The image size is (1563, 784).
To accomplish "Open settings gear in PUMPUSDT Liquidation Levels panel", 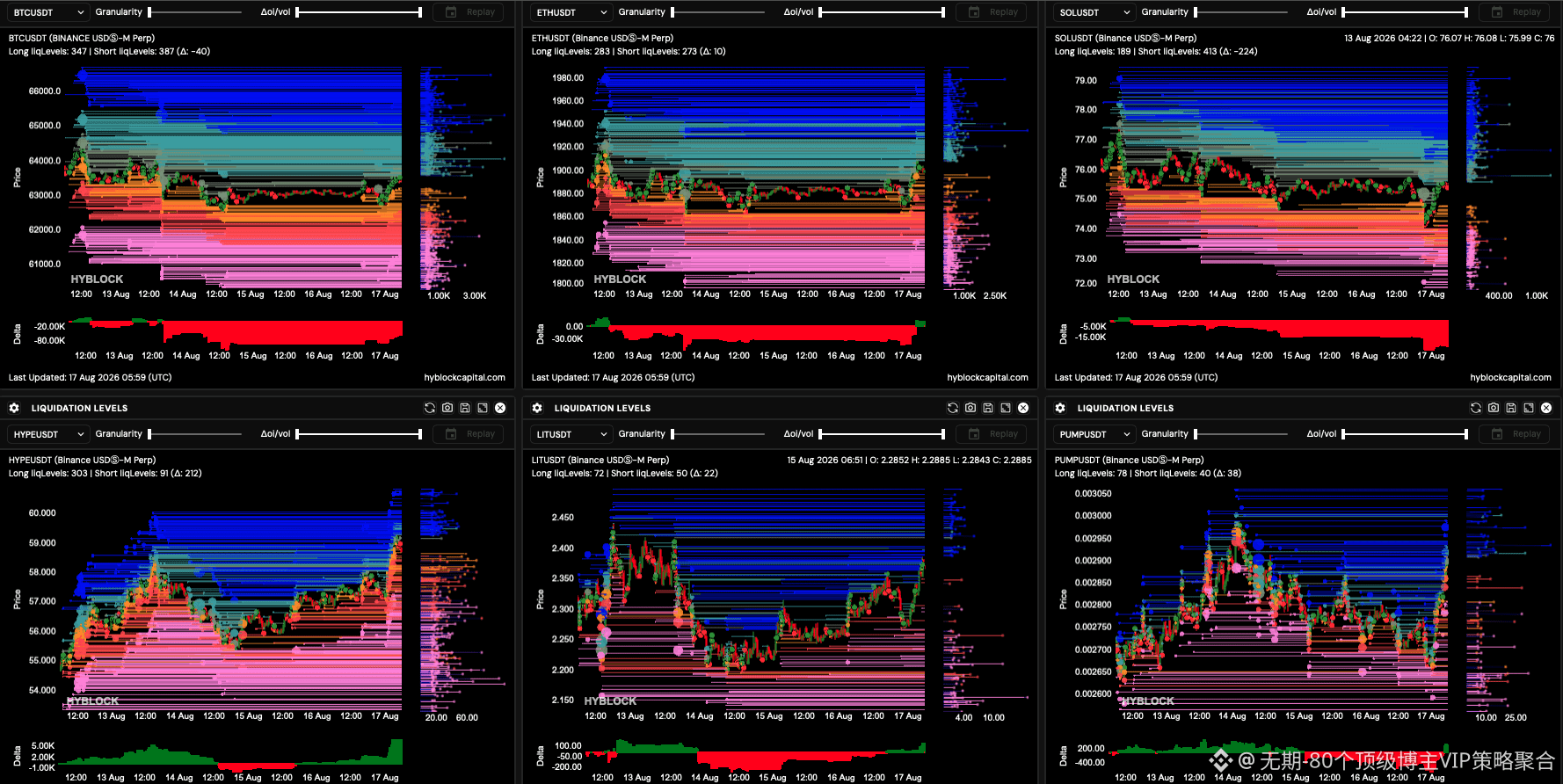I will (x=1060, y=408).
